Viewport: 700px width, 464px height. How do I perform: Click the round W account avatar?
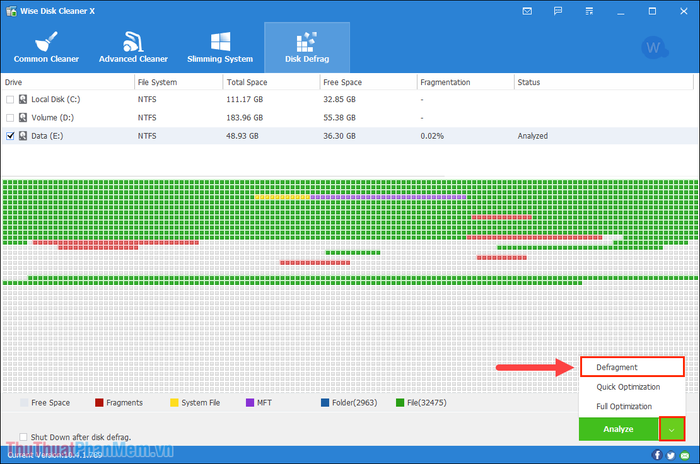click(x=657, y=47)
